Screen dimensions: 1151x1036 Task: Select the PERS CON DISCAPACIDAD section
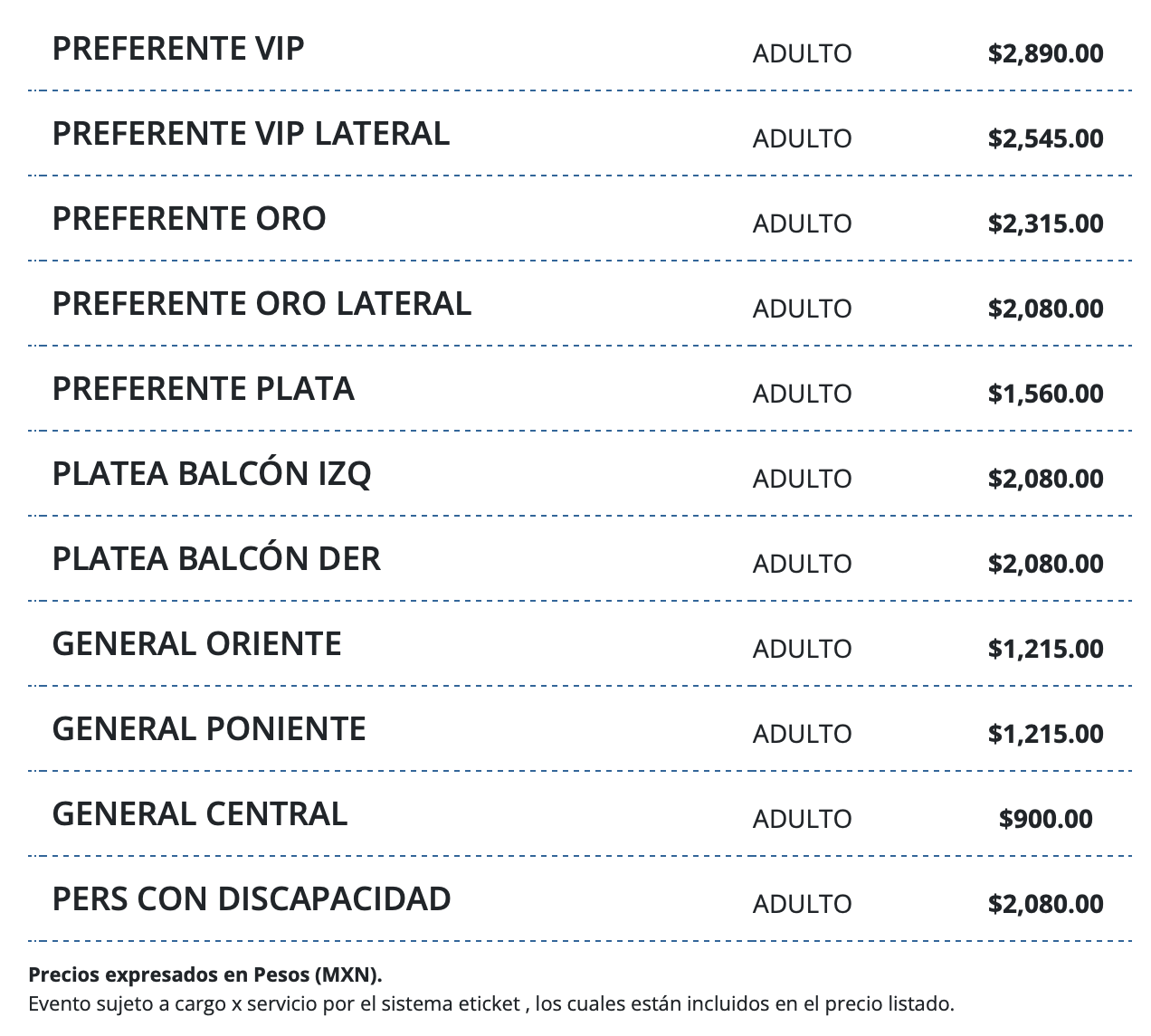click(252, 899)
